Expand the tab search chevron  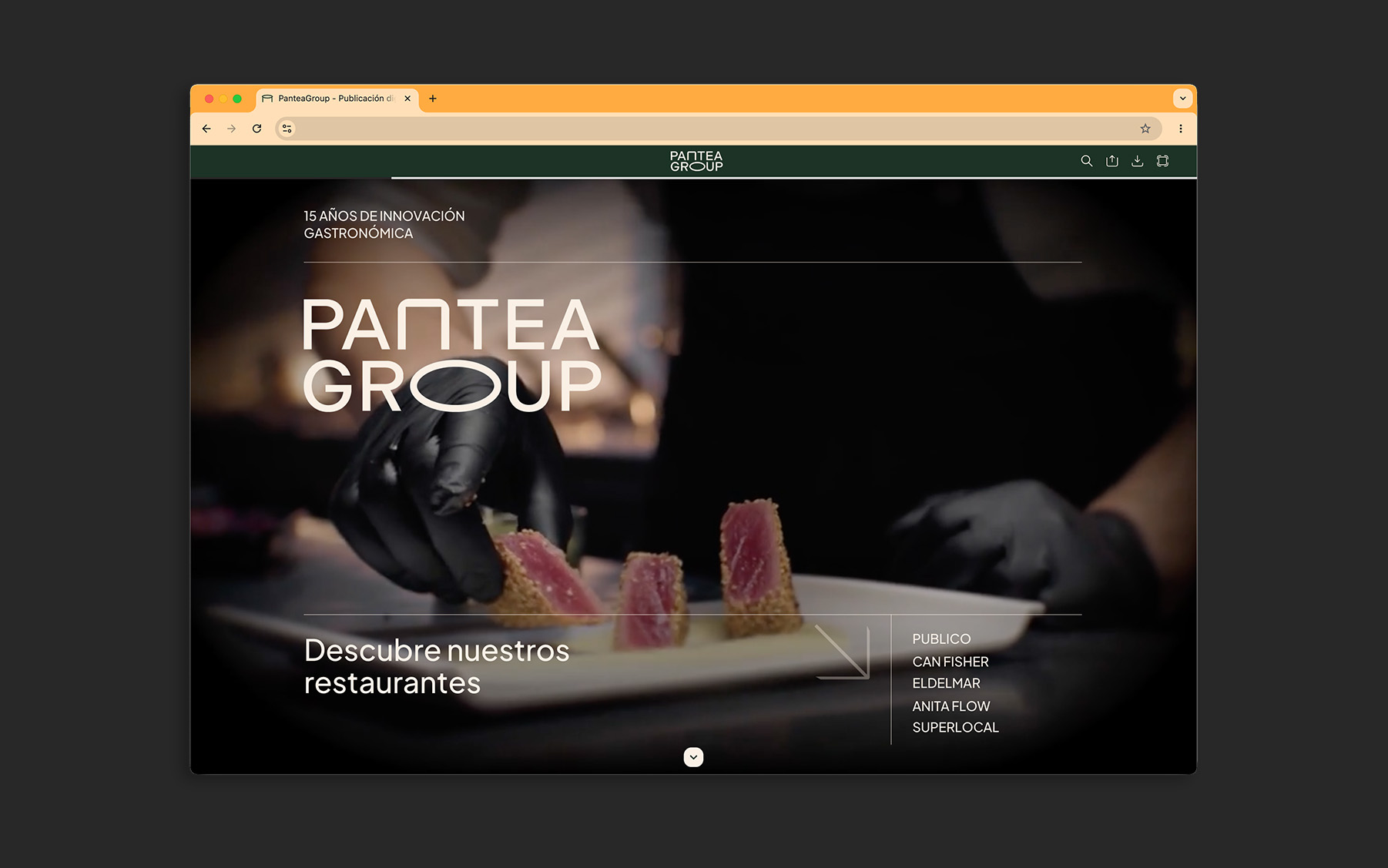tap(1183, 99)
